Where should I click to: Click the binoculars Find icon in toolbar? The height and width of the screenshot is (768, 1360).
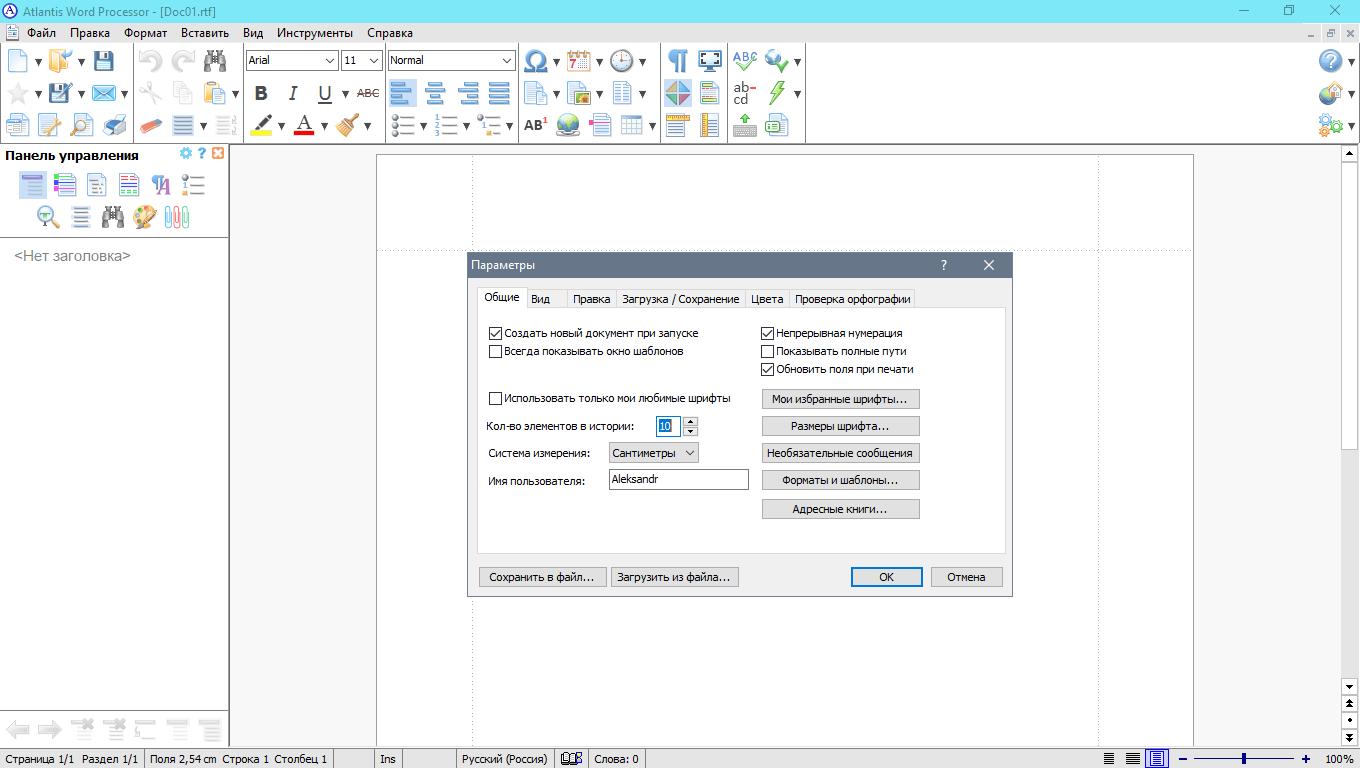point(215,61)
